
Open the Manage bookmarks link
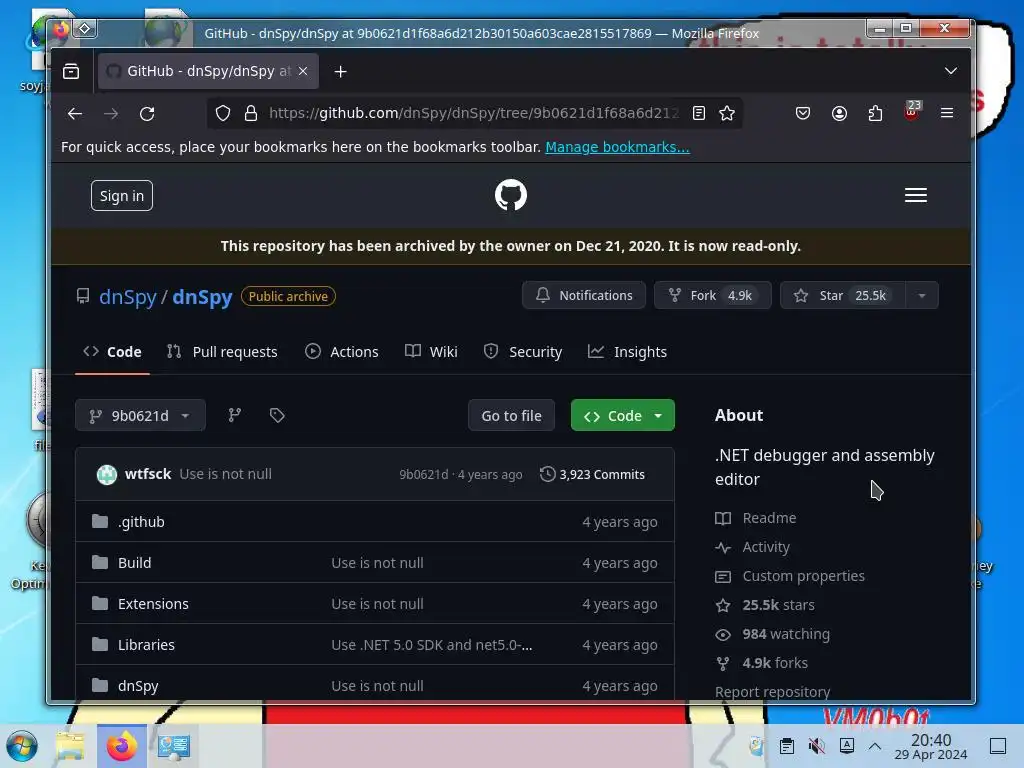617,147
